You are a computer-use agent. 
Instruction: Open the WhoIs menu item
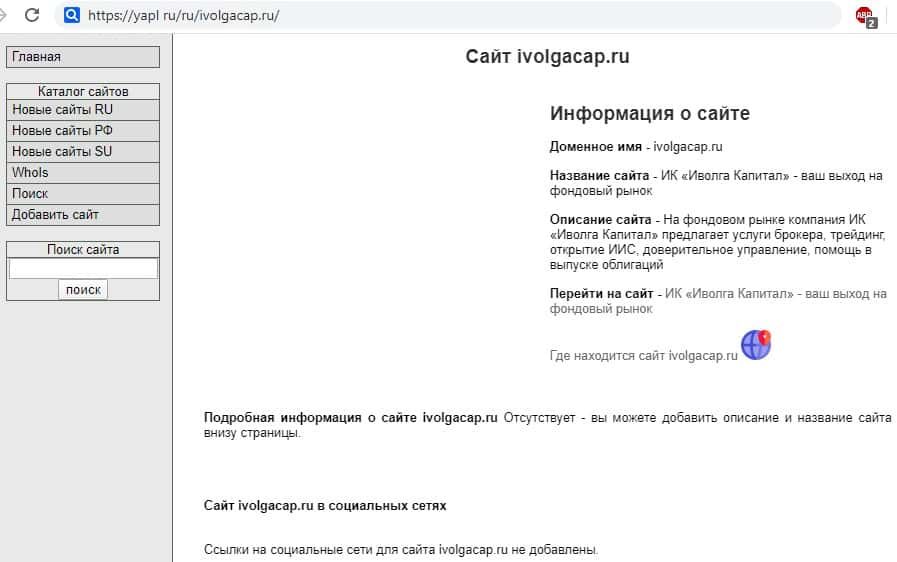(x=83, y=173)
